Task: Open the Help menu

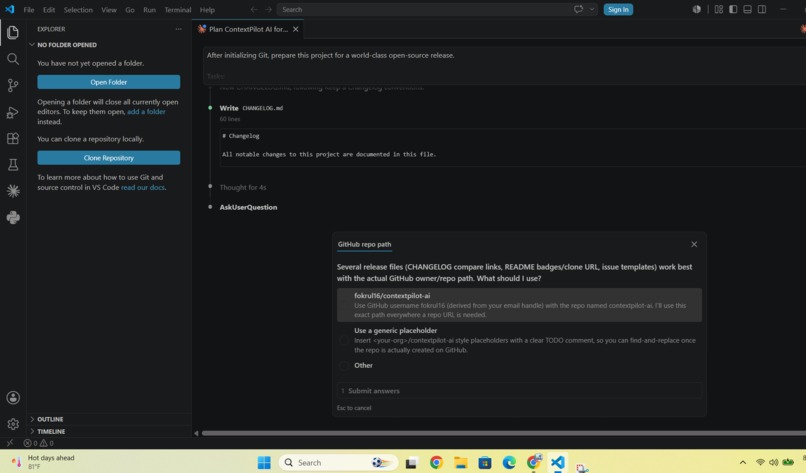Action: click(207, 9)
